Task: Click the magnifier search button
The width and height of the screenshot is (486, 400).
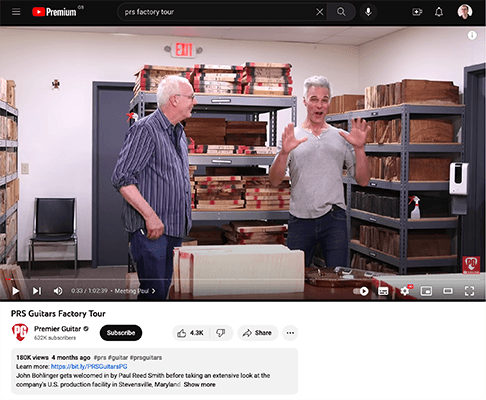Action: click(x=341, y=12)
